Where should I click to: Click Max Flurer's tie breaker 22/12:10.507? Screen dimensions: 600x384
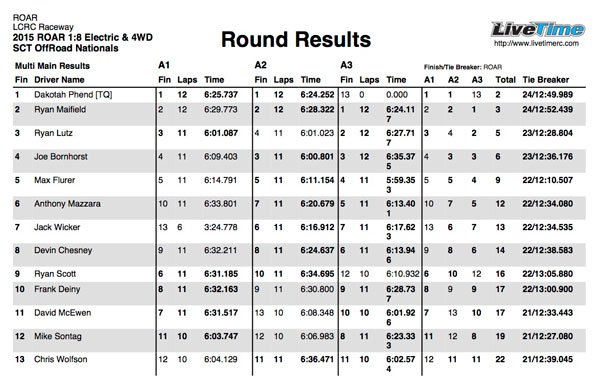point(548,180)
